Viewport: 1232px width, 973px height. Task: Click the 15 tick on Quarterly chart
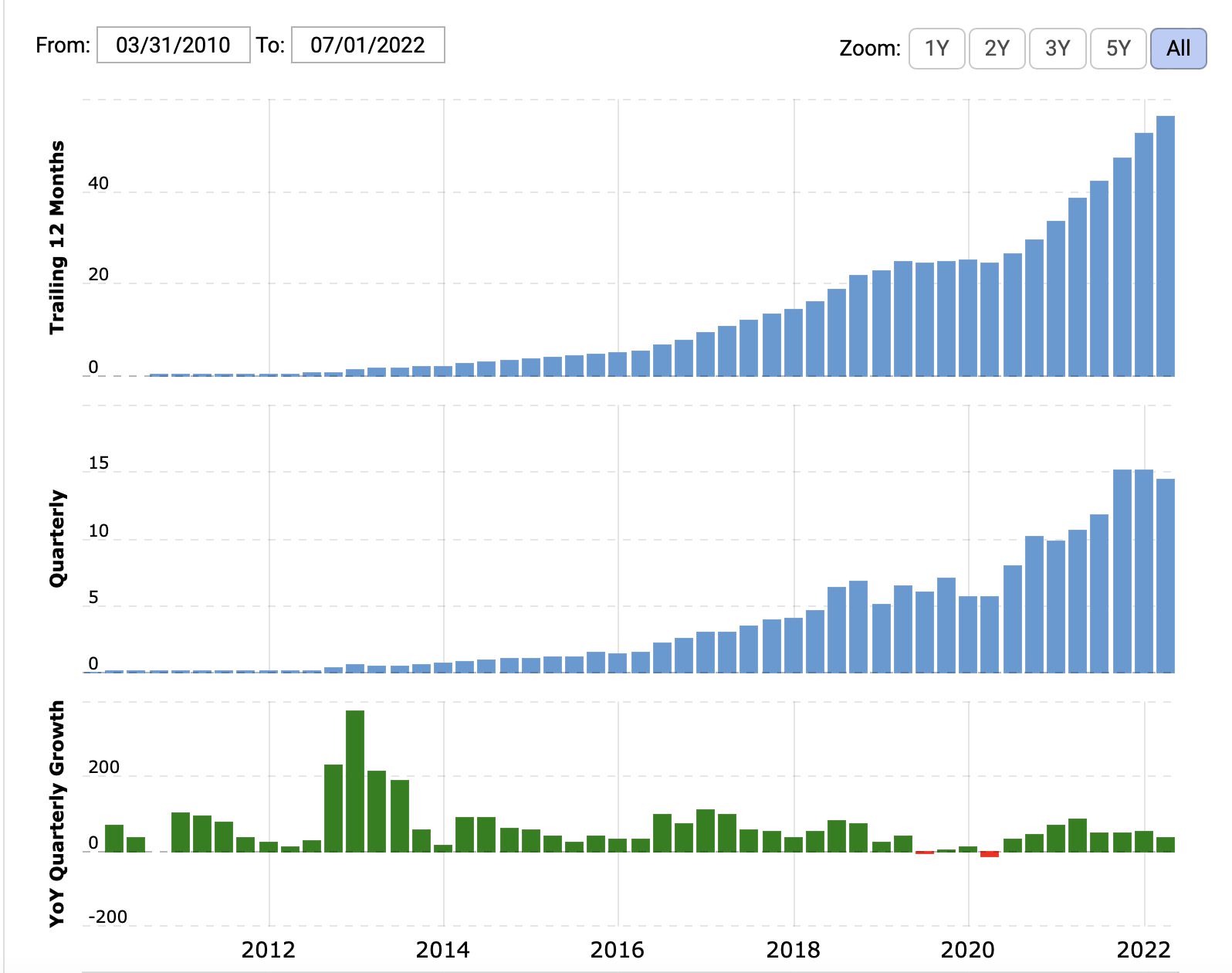[x=99, y=463]
